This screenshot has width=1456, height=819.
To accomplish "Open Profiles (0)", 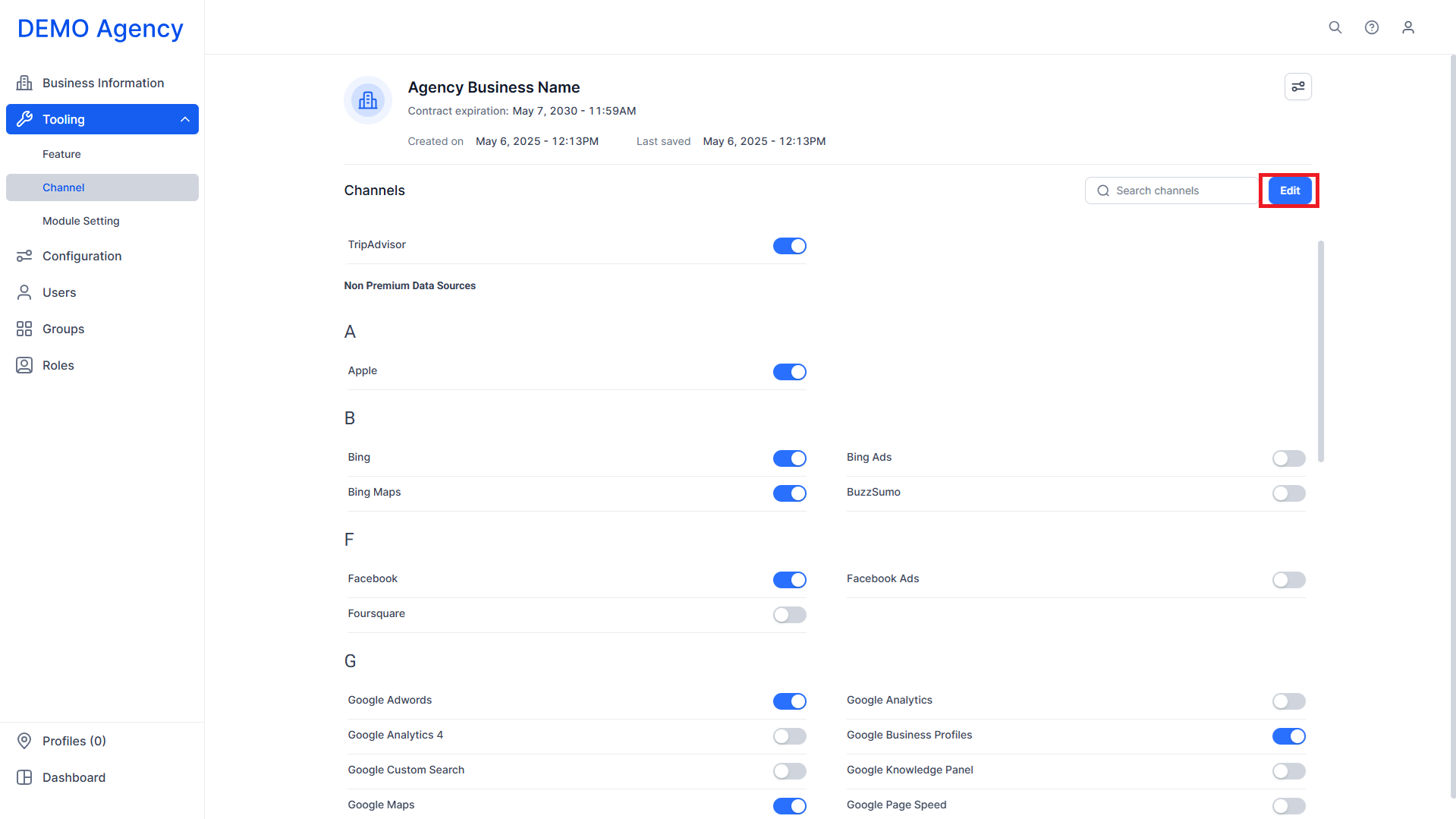I will [x=102, y=741].
